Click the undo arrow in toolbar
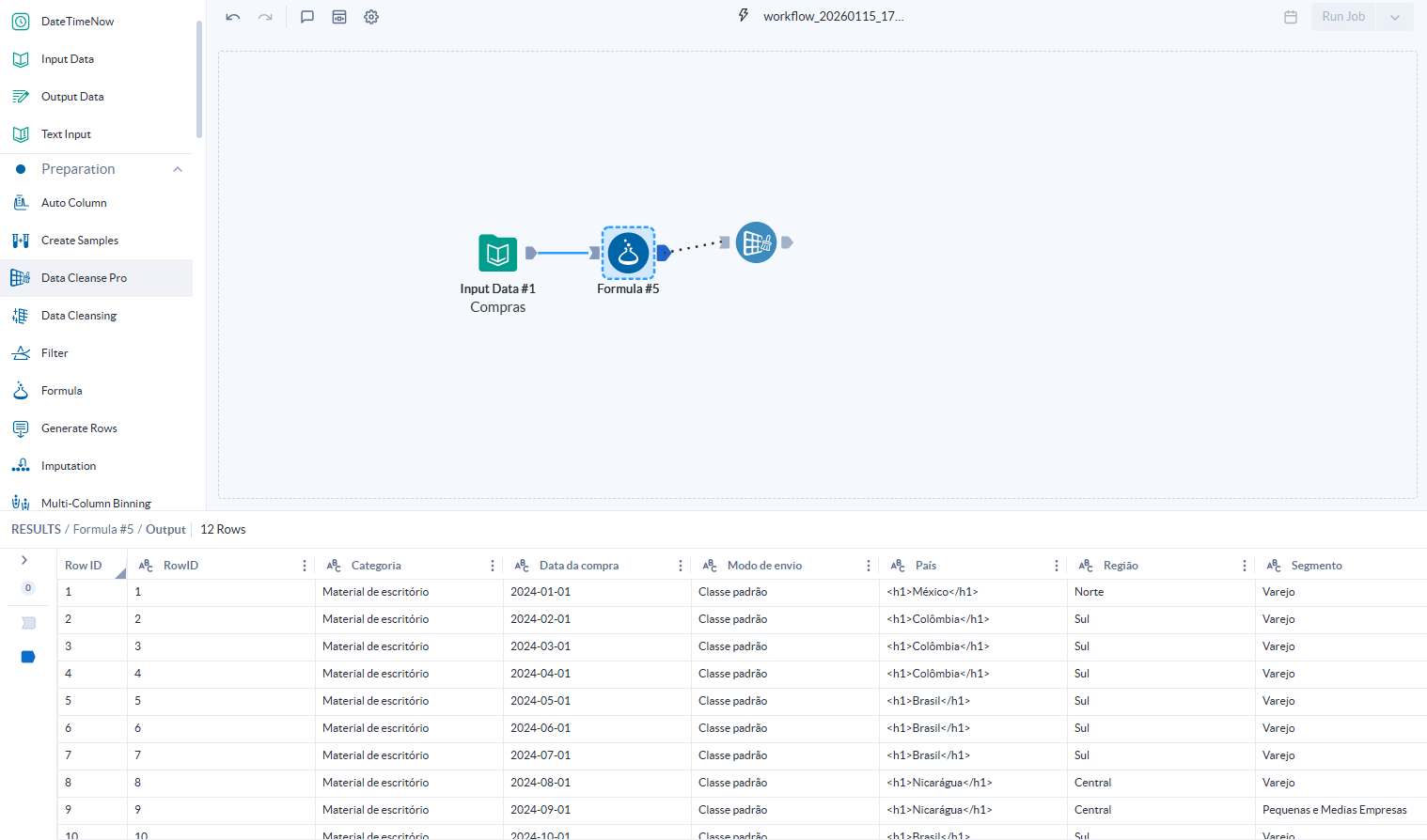1427x840 pixels. 233,17
